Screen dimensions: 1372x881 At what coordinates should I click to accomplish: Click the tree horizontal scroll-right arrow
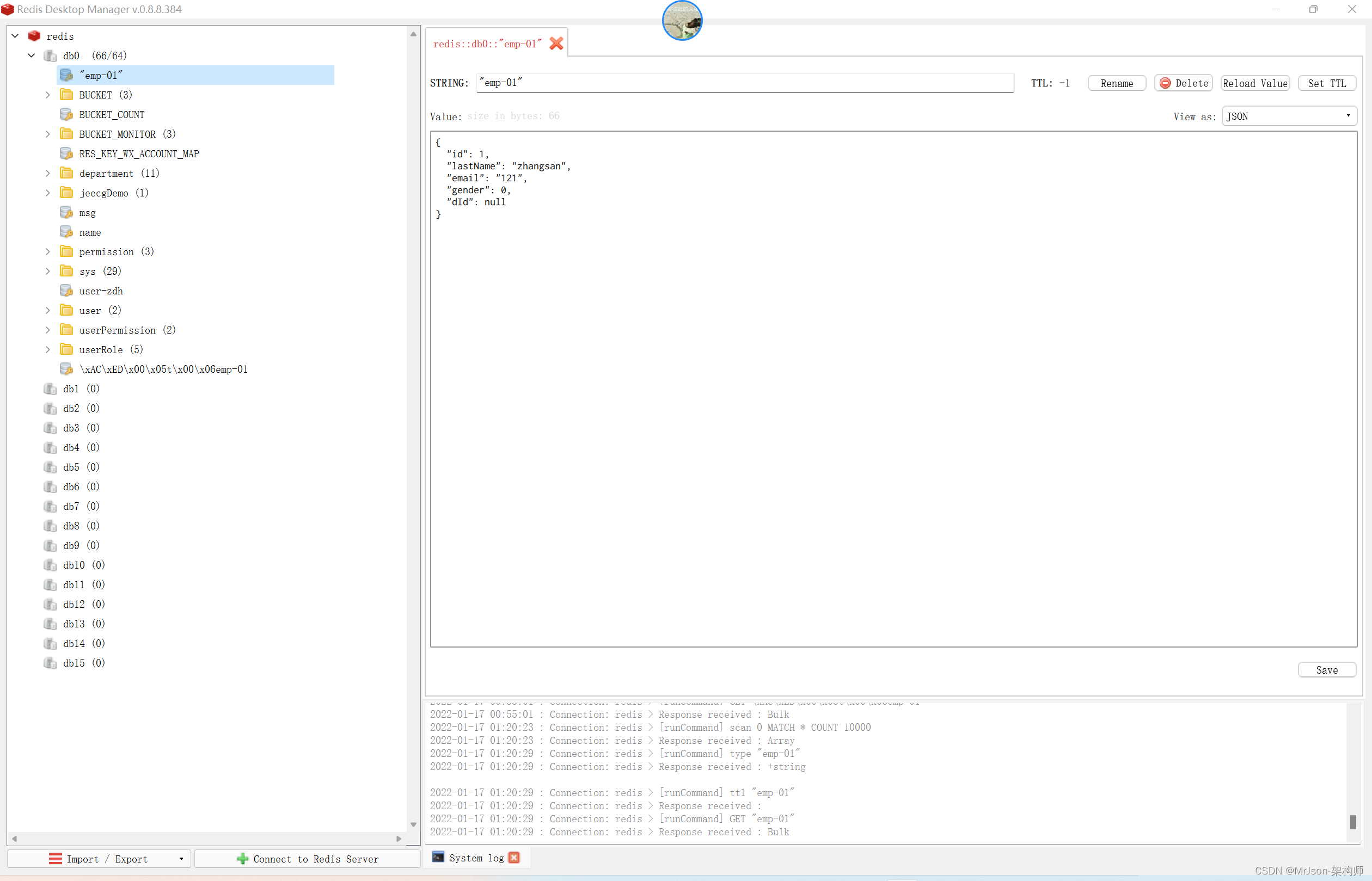[399, 839]
